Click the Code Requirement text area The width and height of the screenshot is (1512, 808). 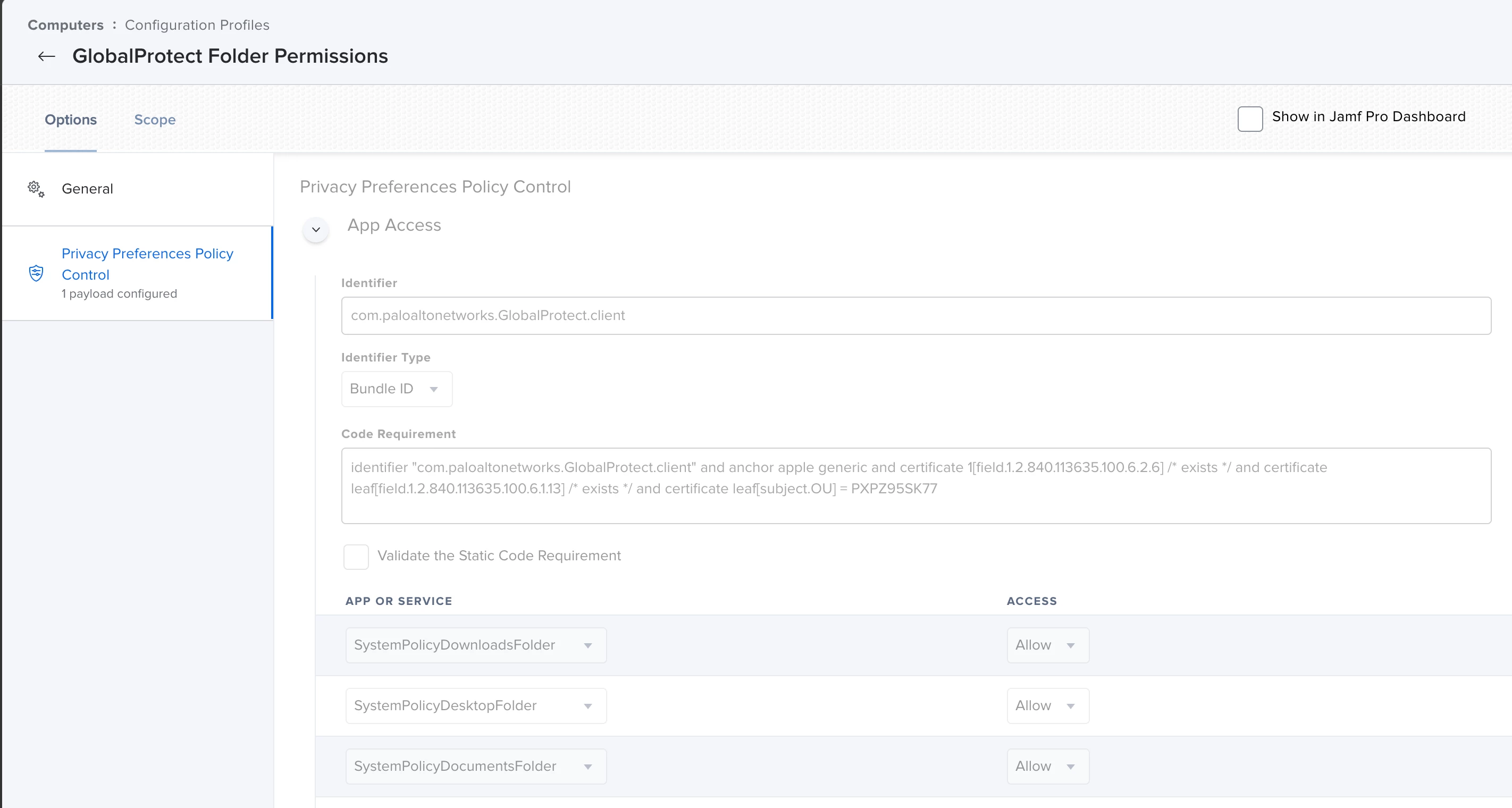(x=916, y=486)
